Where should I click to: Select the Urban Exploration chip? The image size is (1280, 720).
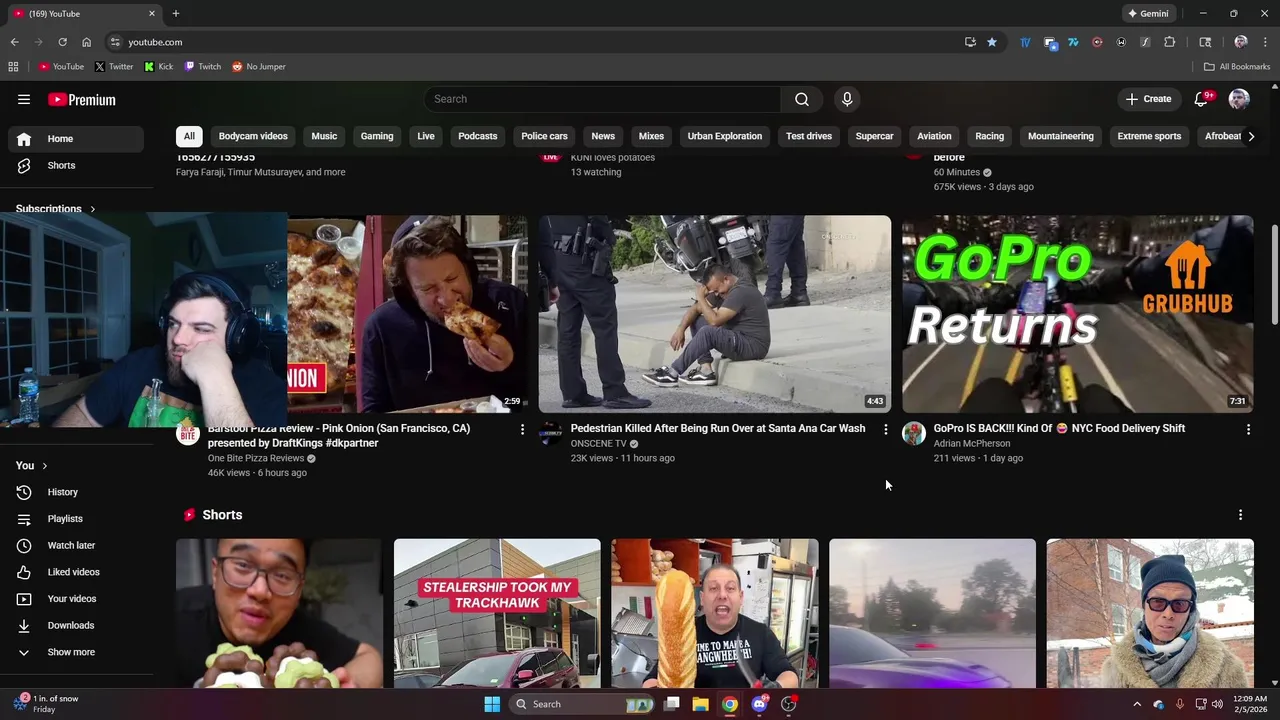725,136
